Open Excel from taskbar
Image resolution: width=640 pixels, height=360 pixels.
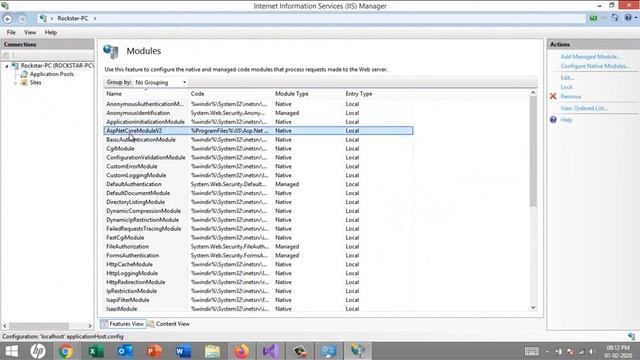pos(96,351)
